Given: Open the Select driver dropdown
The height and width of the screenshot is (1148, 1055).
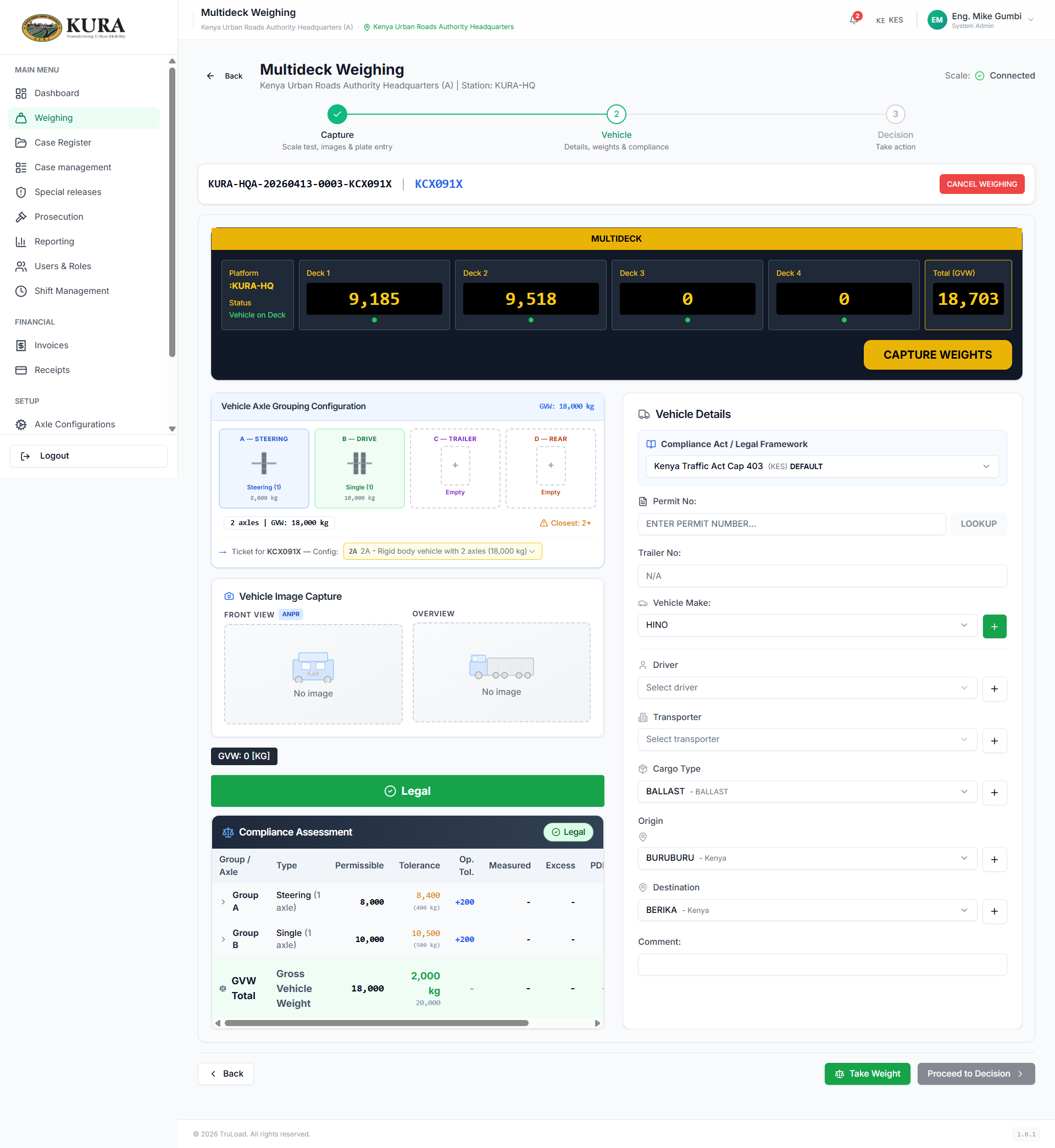Looking at the screenshot, I should tap(807, 688).
